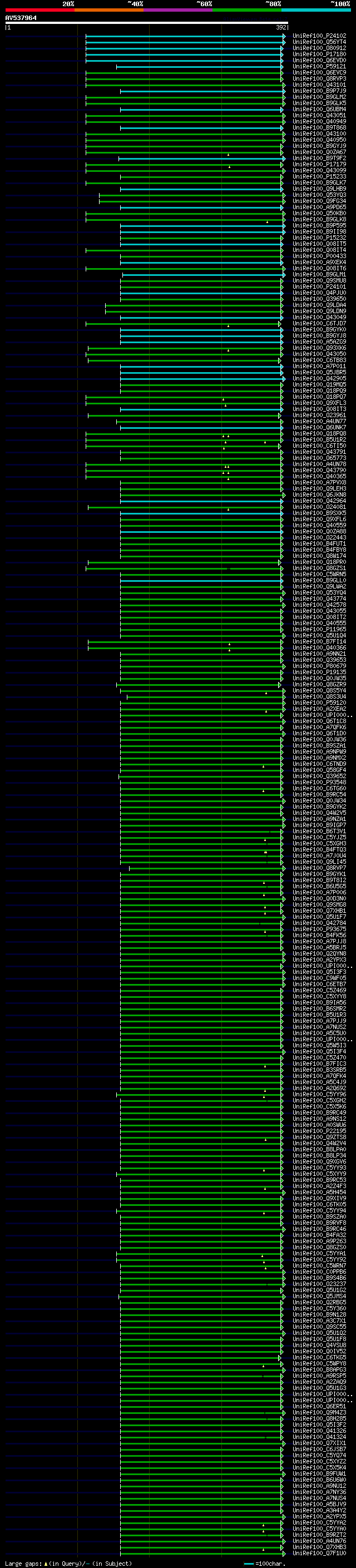Viewport: 356px width, 1568px height.
Task: Select the query name AV537964
Action: click(x=21, y=18)
